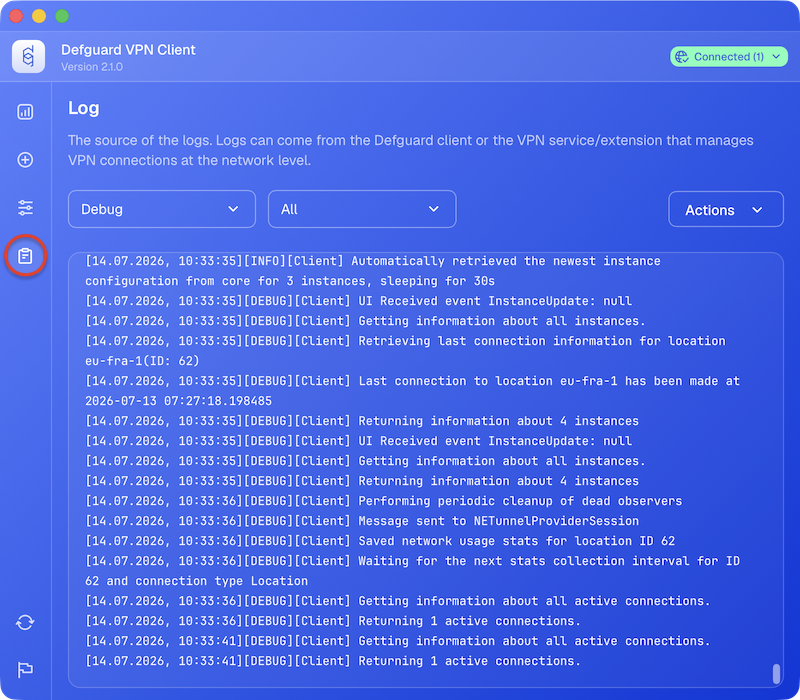The width and height of the screenshot is (800, 700).
Task: Click the Defguard VPN Client title
Action: (x=128, y=50)
